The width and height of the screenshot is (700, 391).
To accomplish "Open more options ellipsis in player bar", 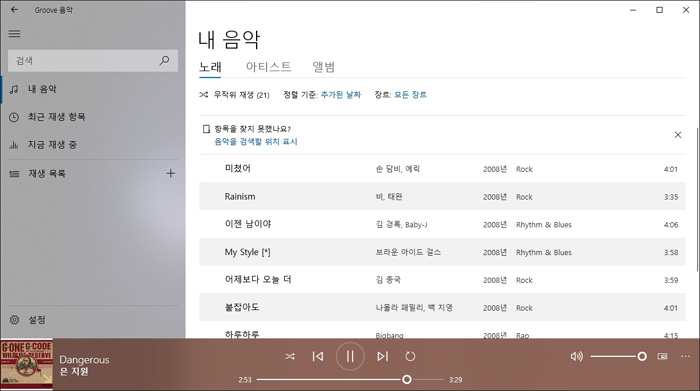I will tap(685, 356).
